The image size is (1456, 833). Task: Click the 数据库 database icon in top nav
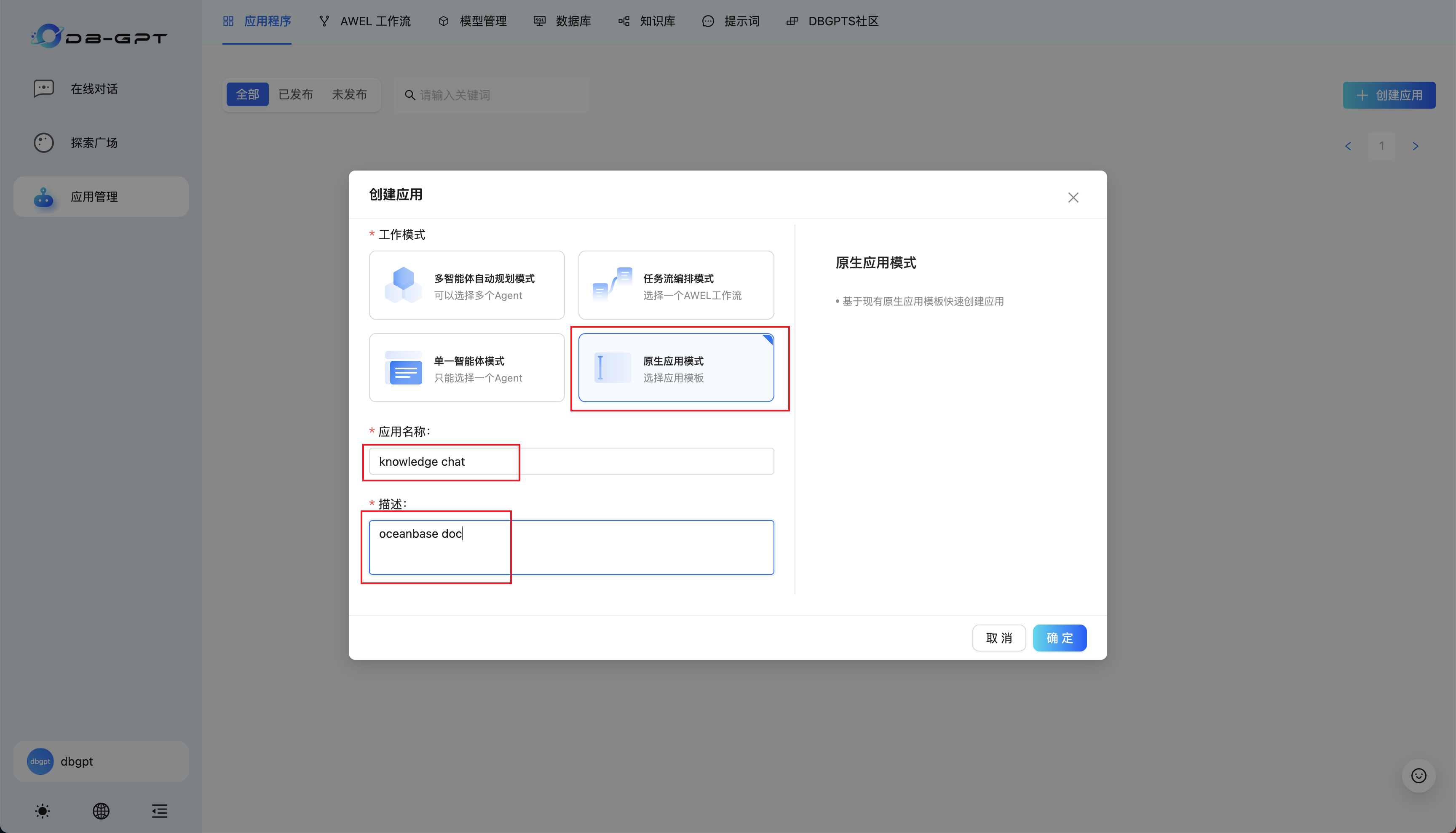(538, 21)
